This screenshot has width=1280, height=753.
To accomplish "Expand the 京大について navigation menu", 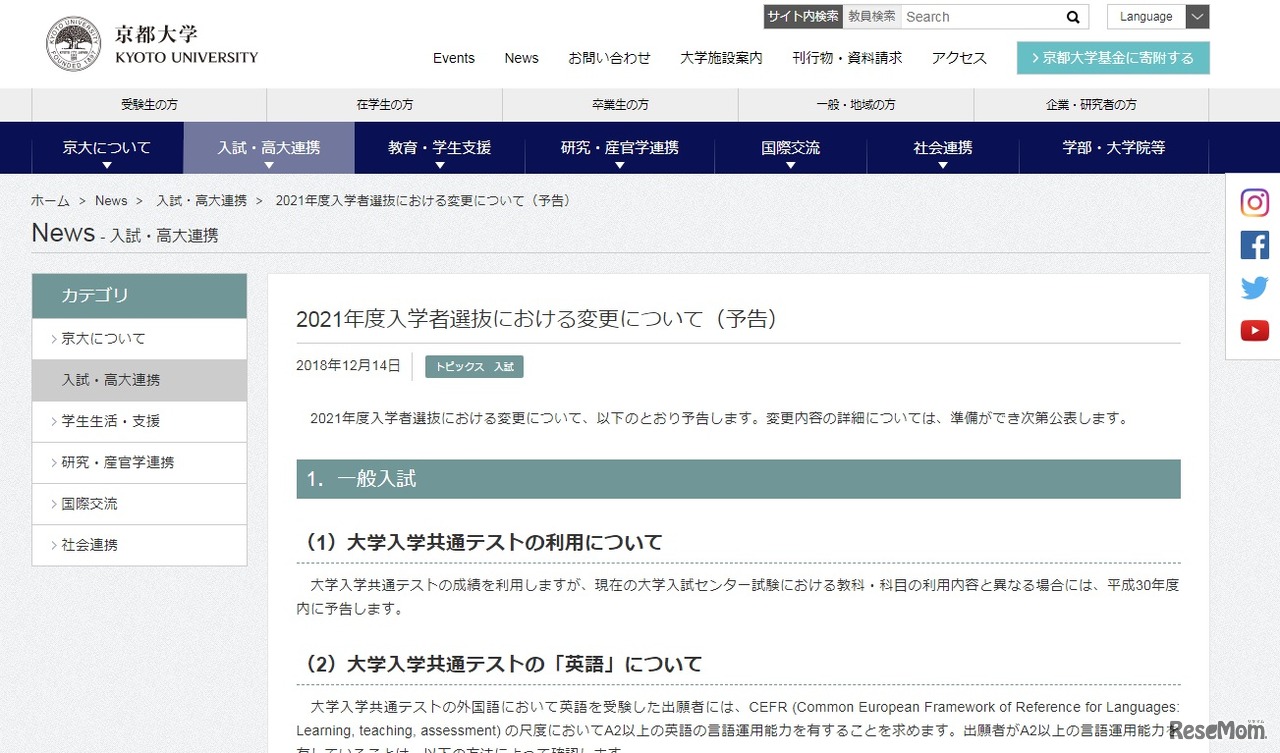I will 107,148.
